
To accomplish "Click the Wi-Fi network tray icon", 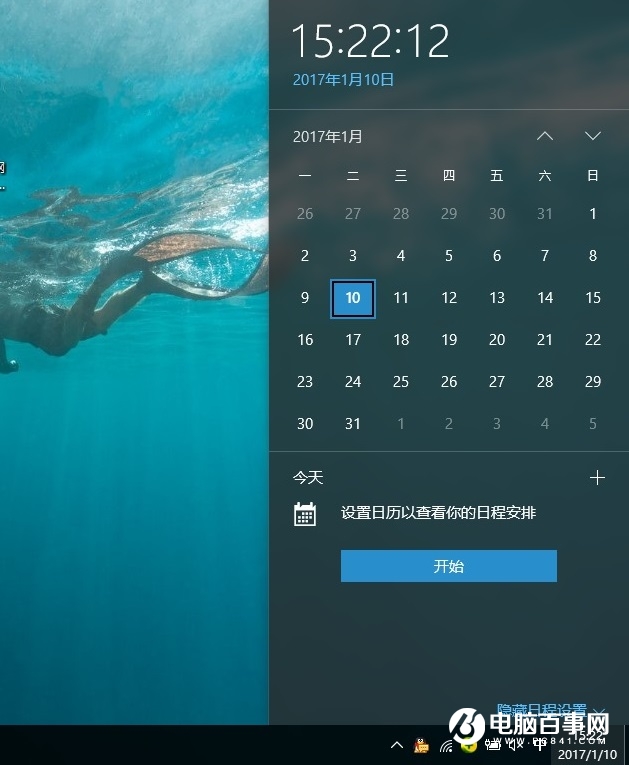I will point(446,746).
